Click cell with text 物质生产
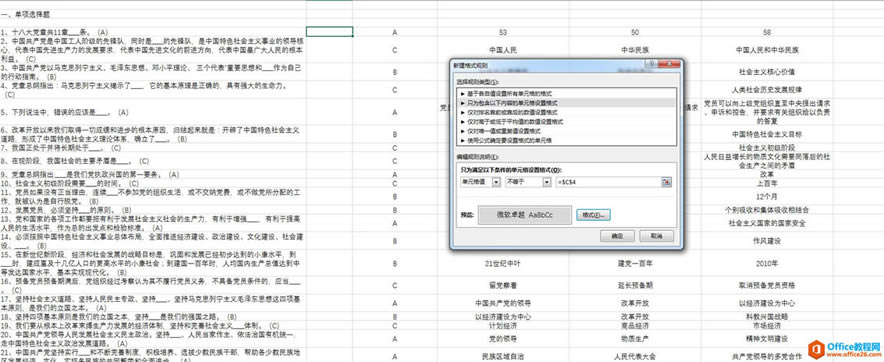Image resolution: width=884 pixels, height=362 pixels. [x=635, y=339]
